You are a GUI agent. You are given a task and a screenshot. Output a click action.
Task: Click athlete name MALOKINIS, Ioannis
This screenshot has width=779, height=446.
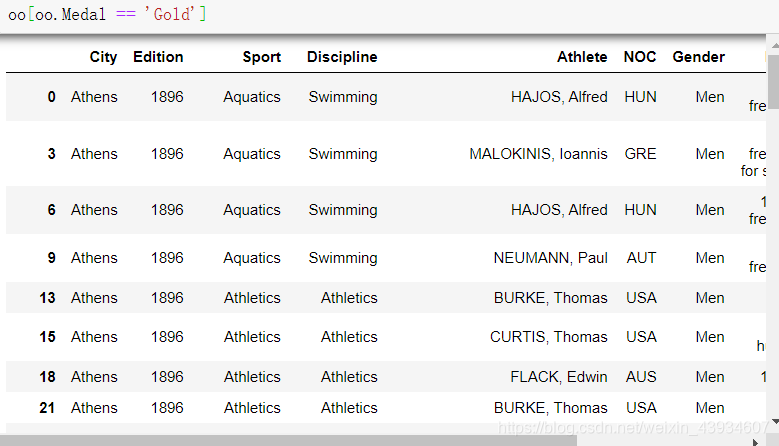point(539,154)
